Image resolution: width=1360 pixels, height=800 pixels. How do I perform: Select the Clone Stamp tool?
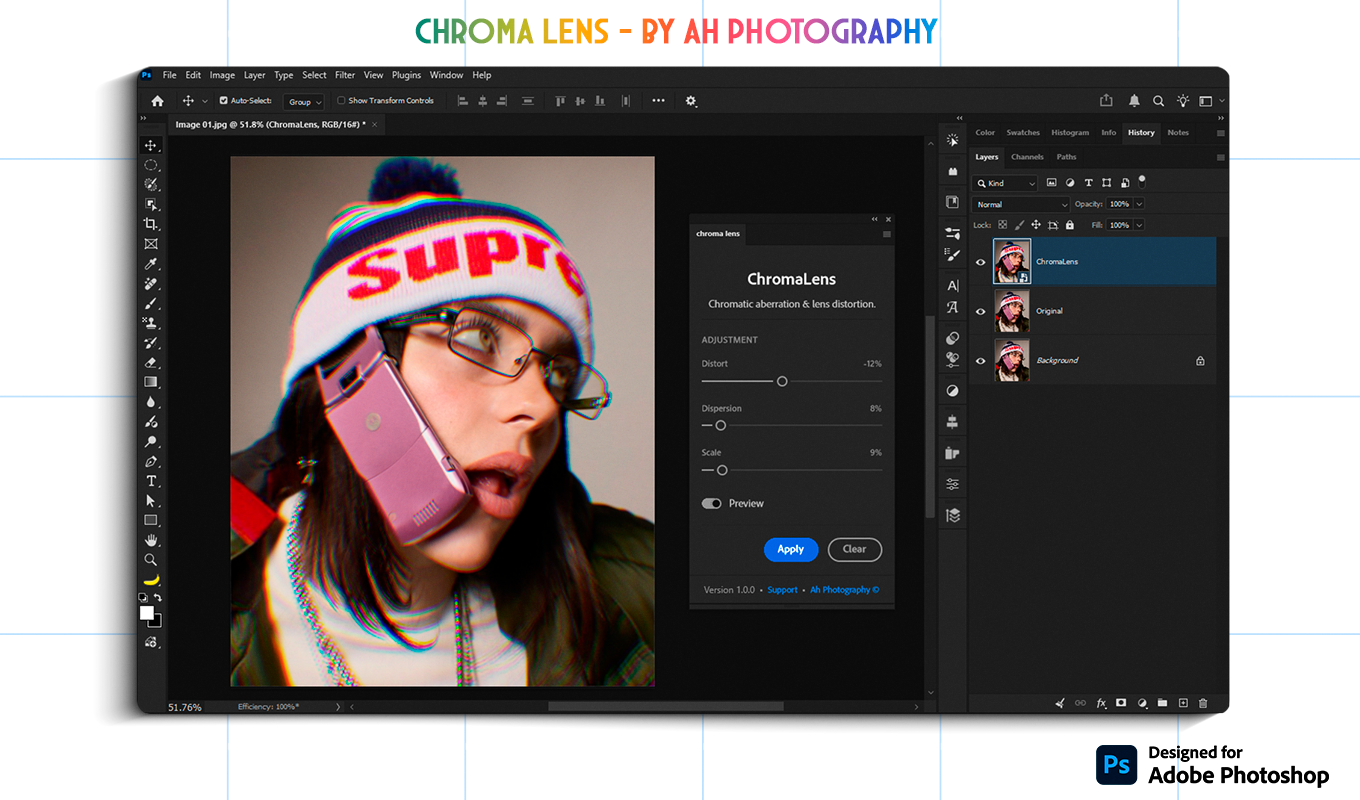[151, 323]
